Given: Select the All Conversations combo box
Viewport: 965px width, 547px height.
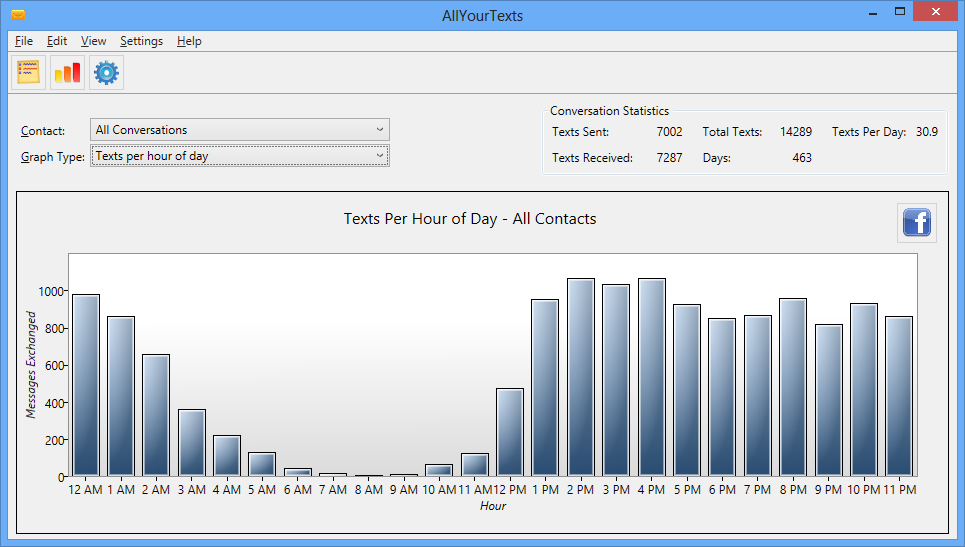Looking at the screenshot, I should 240,130.
